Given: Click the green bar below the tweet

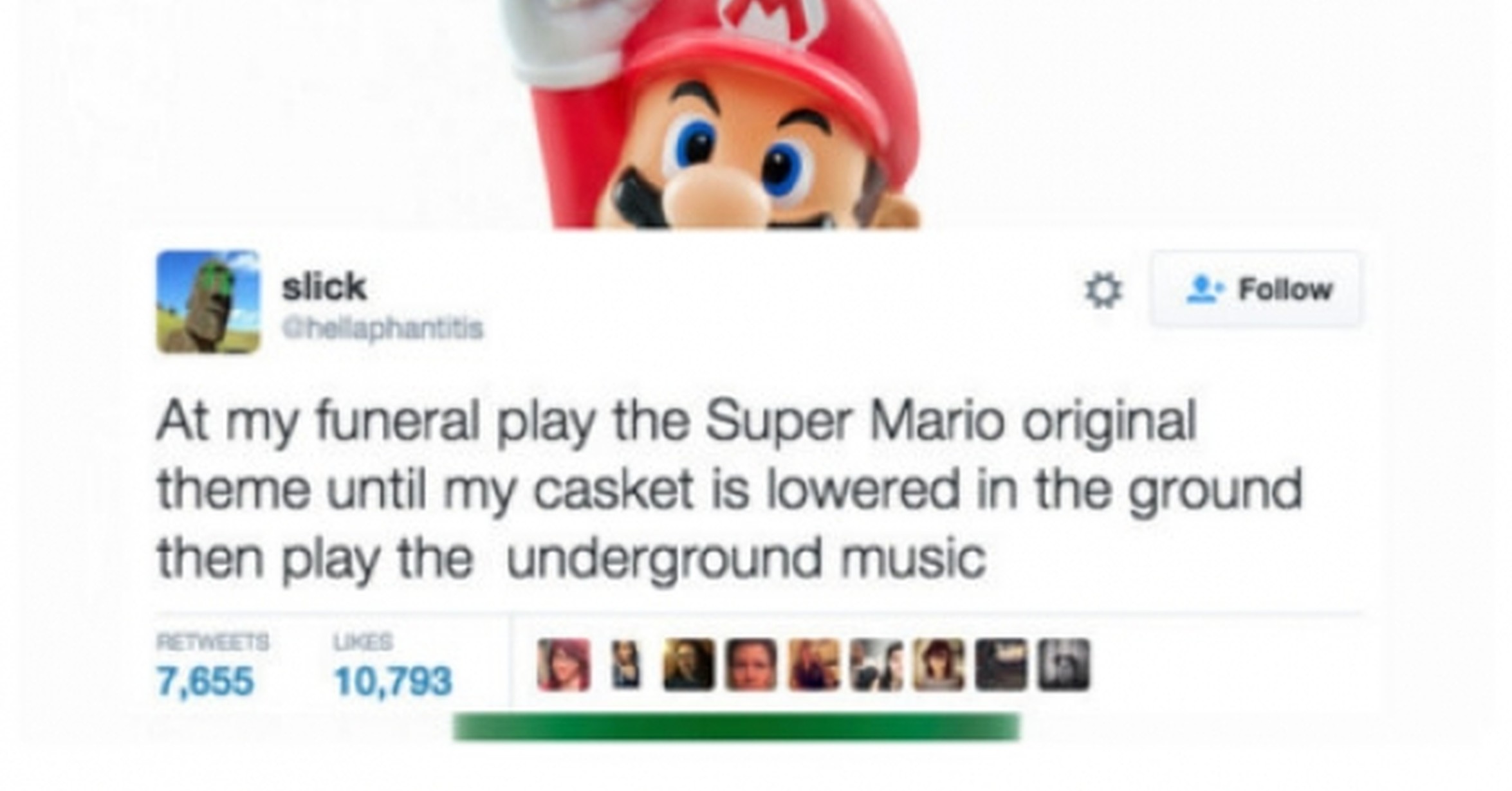Looking at the screenshot, I should [736, 727].
